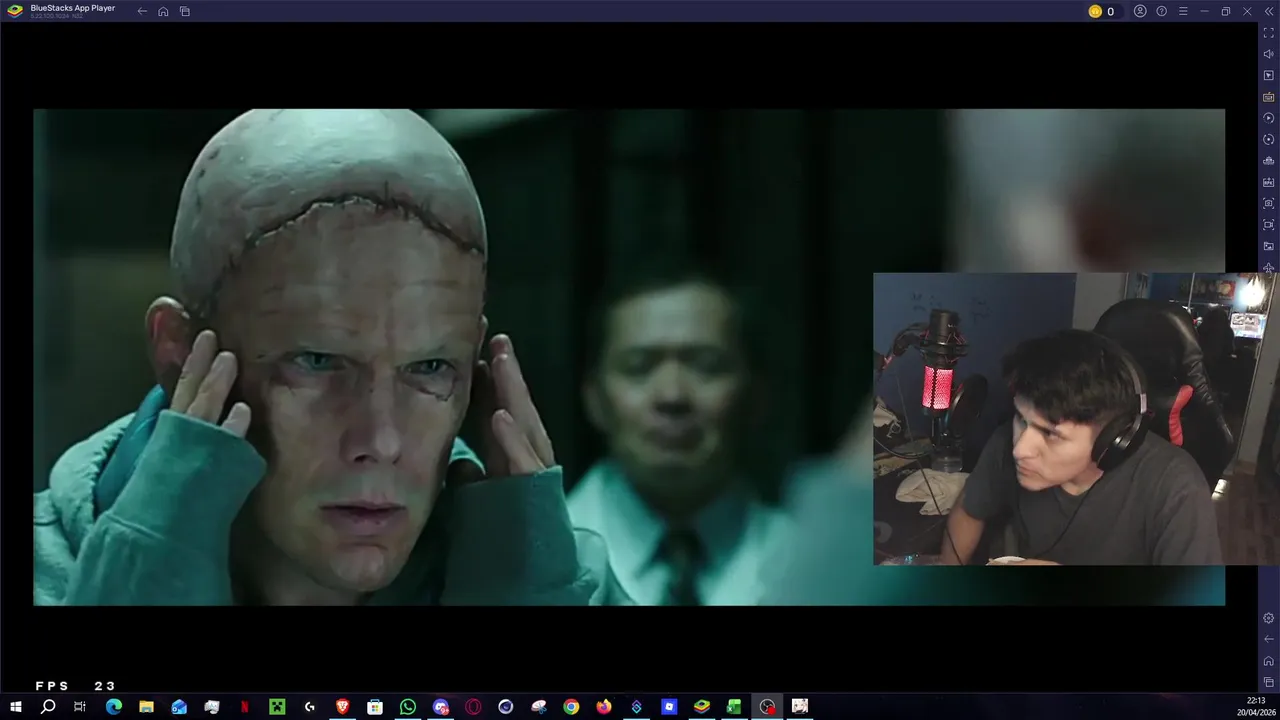Image resolution: width=1280 pixels, height=720 pixels.
Task: Open BlueStacks home screen from top bar
Action: click(163, 11)
